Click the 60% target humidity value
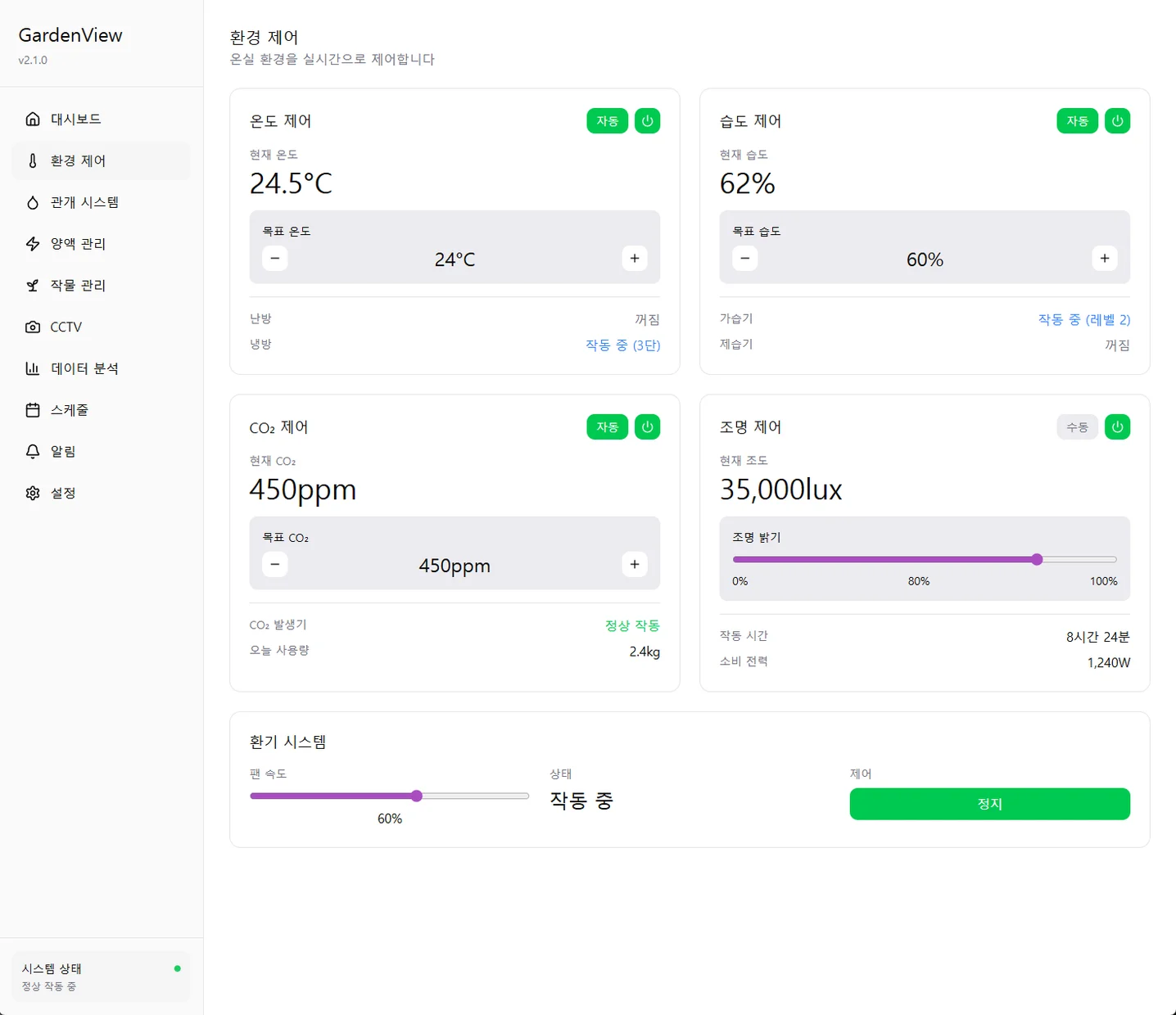Image resolution: width=1176 pixels, height=1015 pixels. point(925,259)
